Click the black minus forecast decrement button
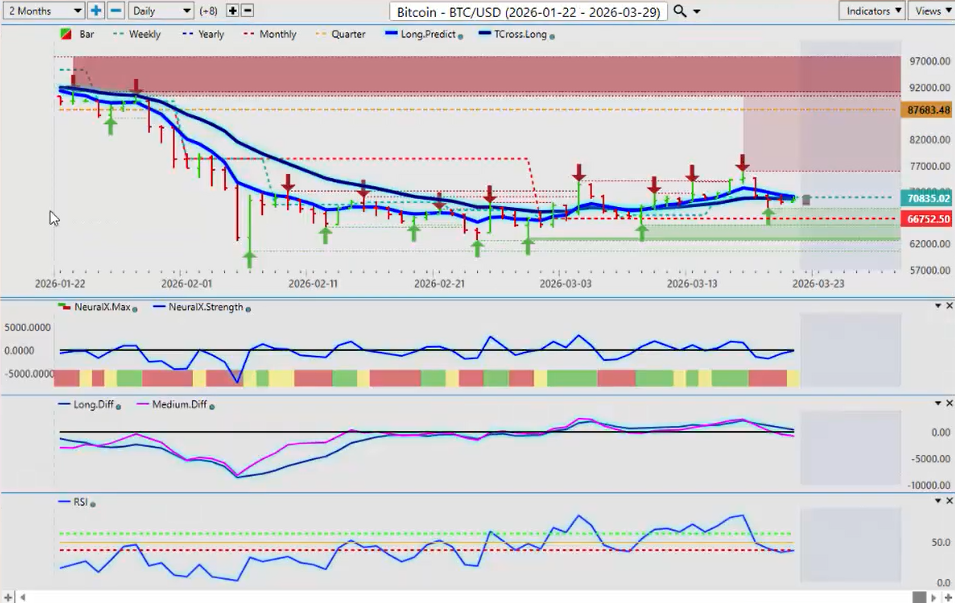 pos(247,11)
